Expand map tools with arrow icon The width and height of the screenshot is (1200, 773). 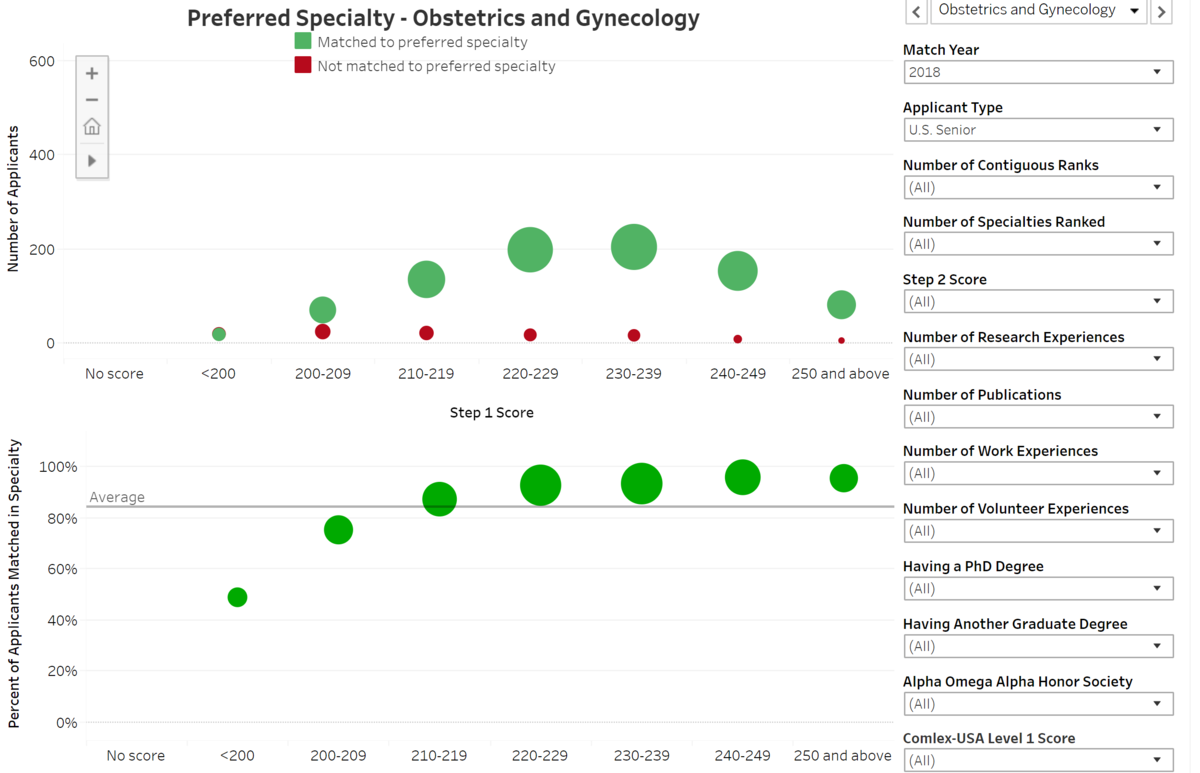92,160
